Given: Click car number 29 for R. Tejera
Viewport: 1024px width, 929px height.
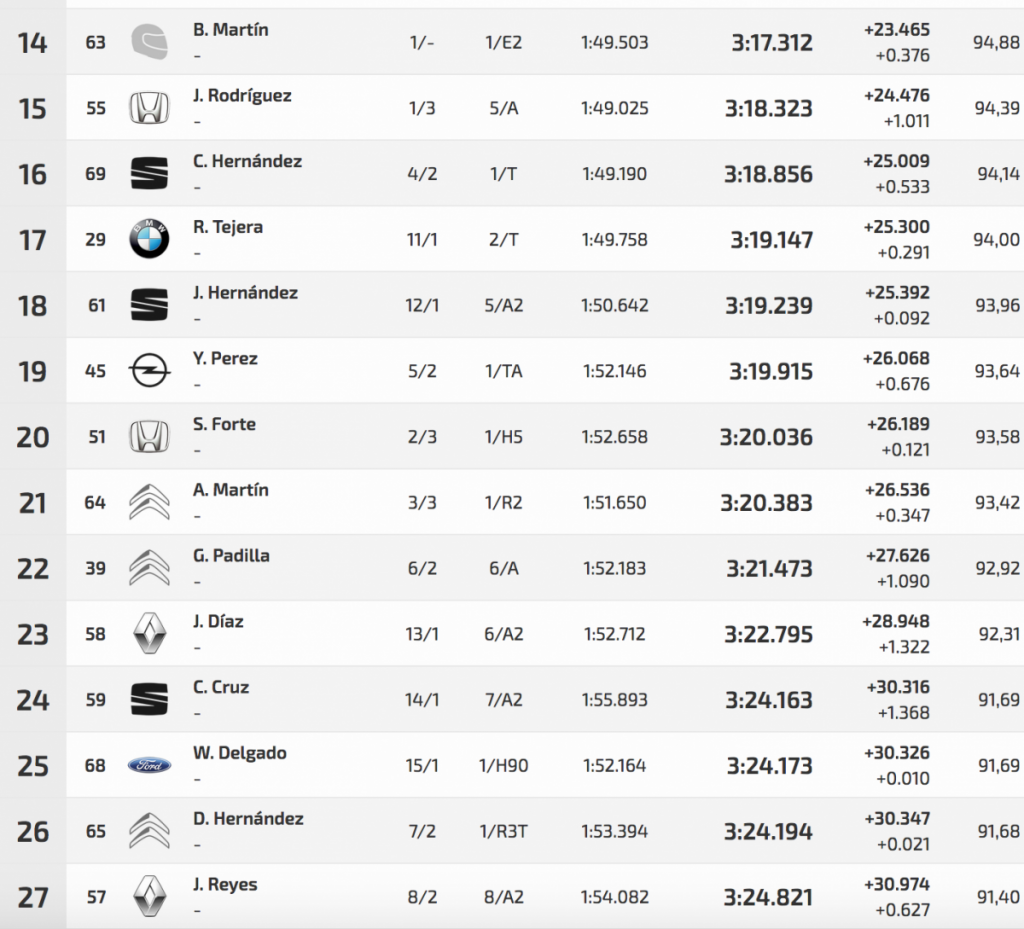Looking at the screenshot, I should tap(96, 240).
